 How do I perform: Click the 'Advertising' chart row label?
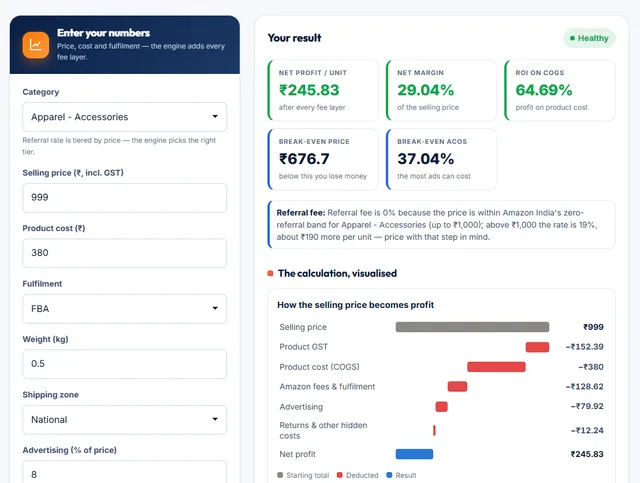(x=301, y=407)
